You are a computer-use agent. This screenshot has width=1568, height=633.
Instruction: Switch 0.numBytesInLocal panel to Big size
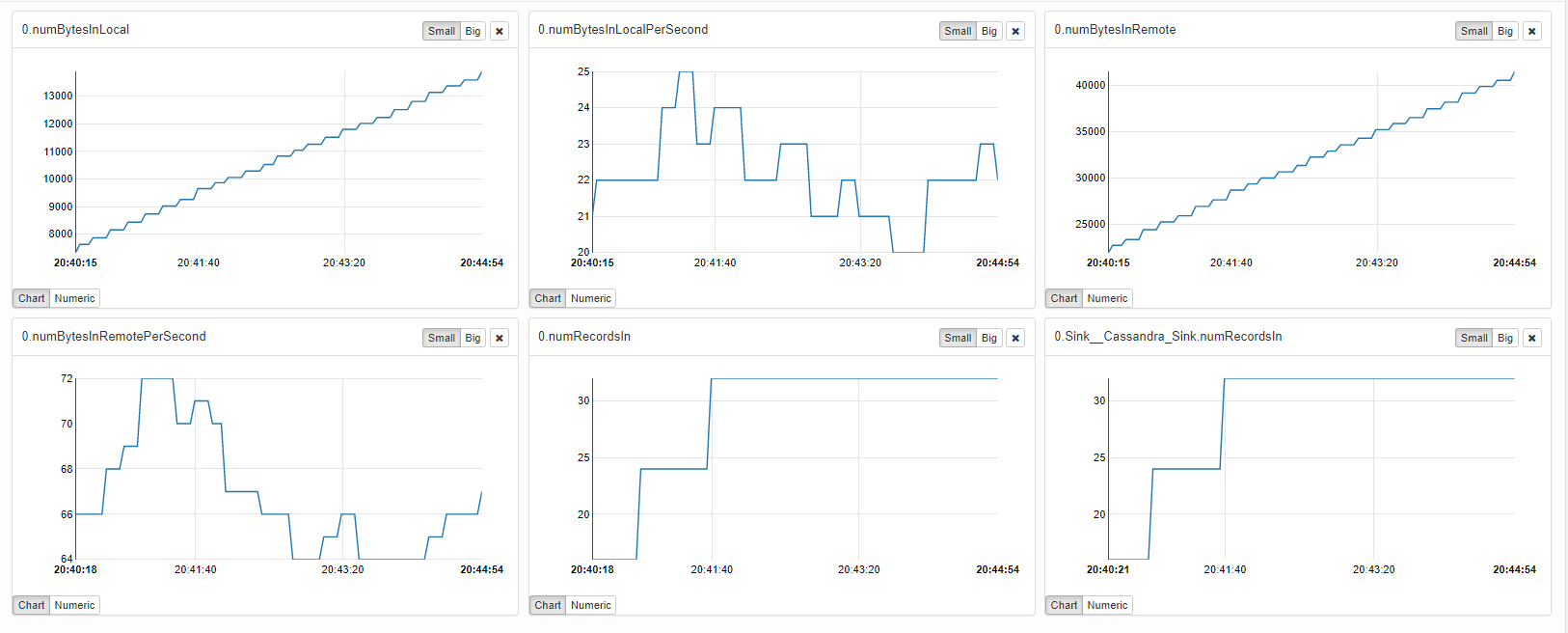tap(473, 31)
